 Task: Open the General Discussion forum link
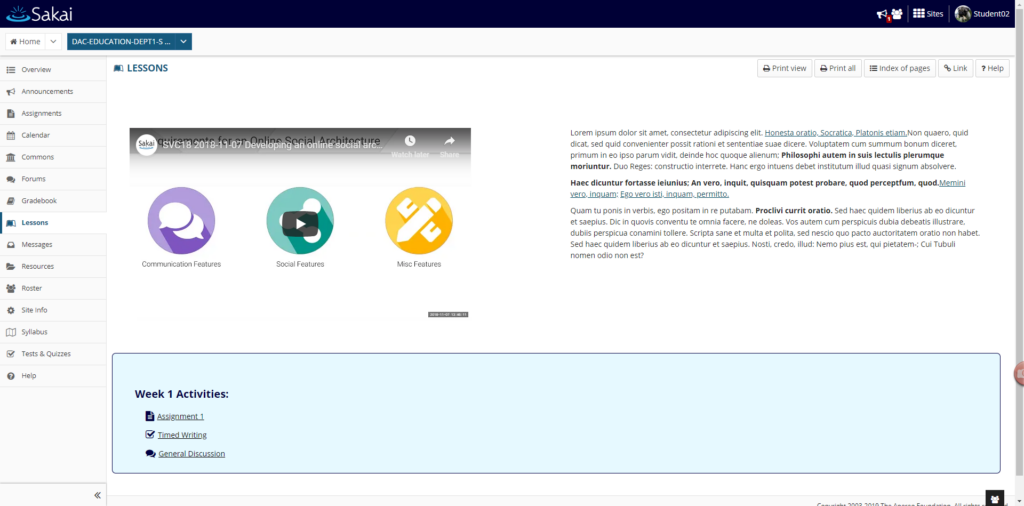(x=191, y=454)
